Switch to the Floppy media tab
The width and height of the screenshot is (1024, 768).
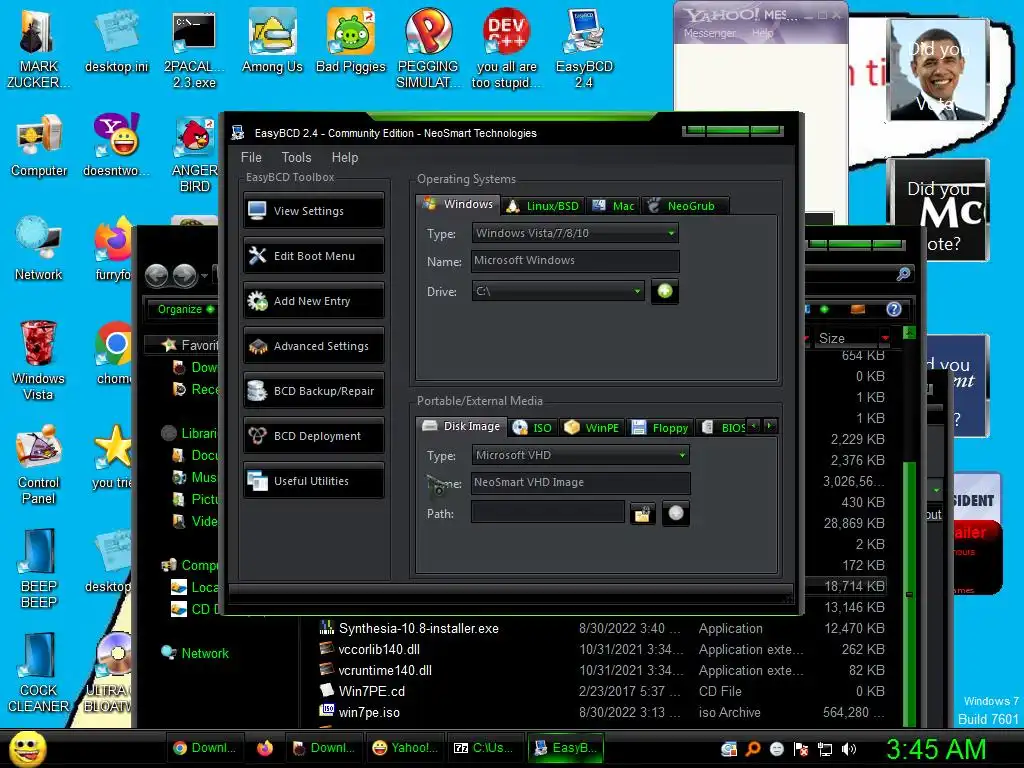pos(660,428)
